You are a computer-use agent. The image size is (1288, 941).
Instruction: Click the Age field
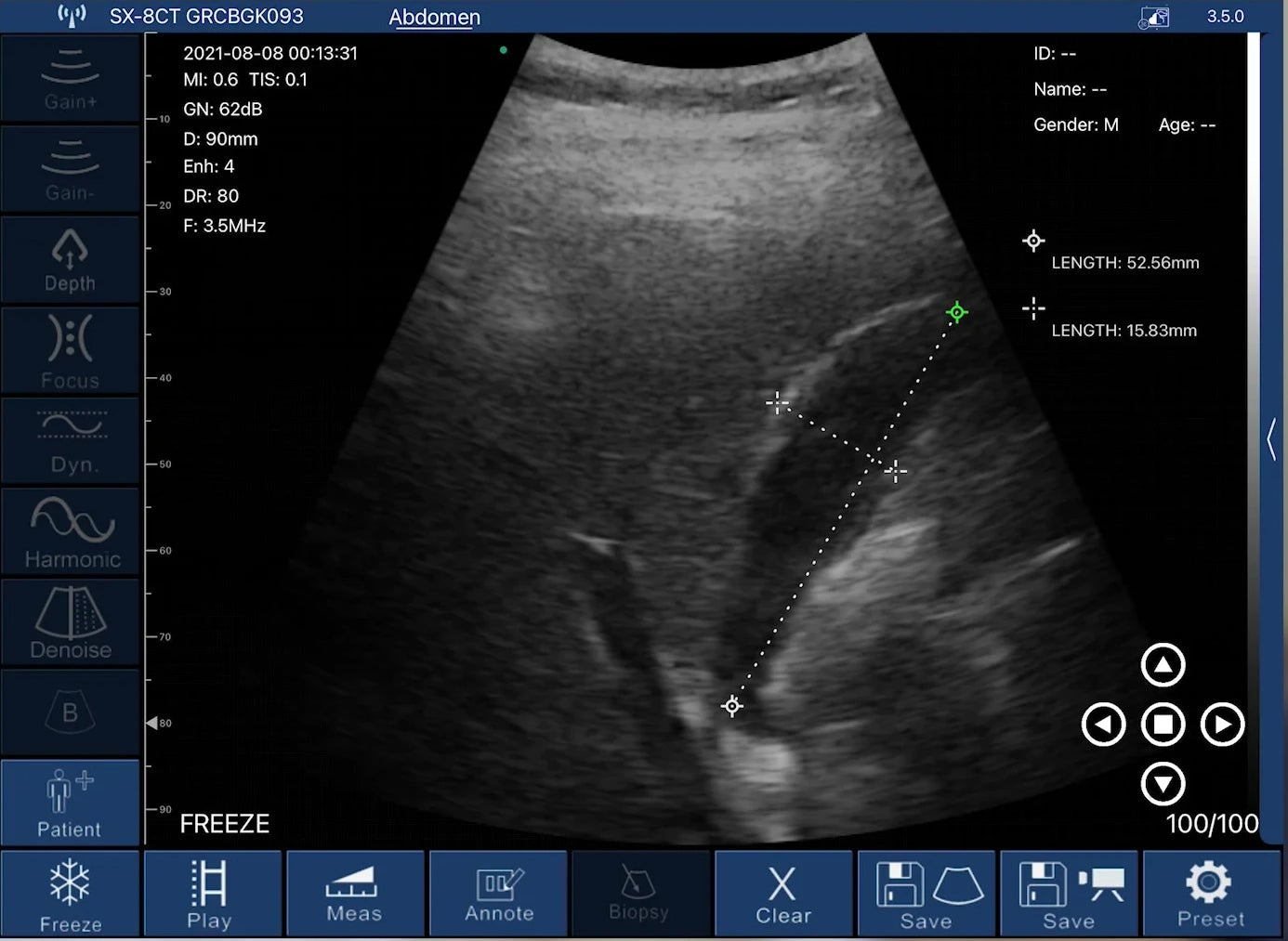(1187, 124)
